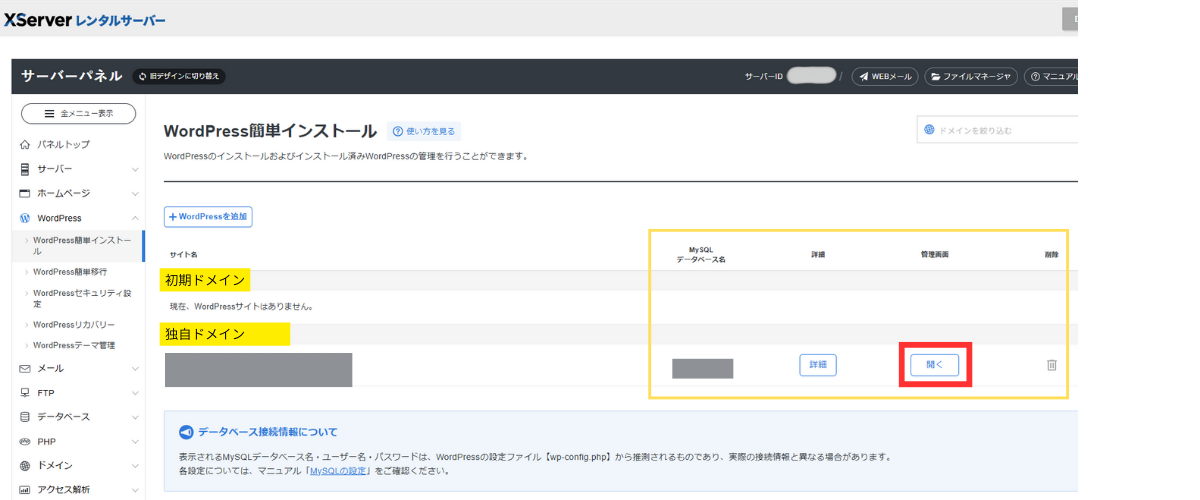
Task: Open WordPressテーマ管理 menu item
Action: pyautogui.click(x=74, y=346)
